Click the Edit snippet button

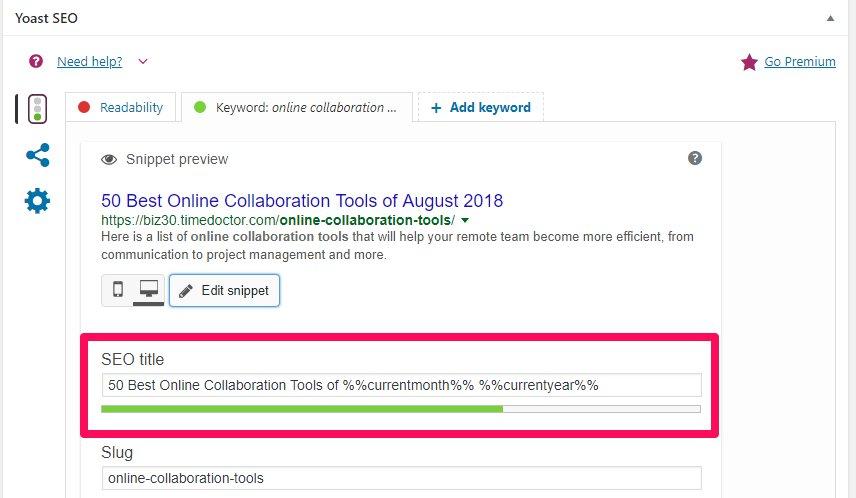point(224,290)
